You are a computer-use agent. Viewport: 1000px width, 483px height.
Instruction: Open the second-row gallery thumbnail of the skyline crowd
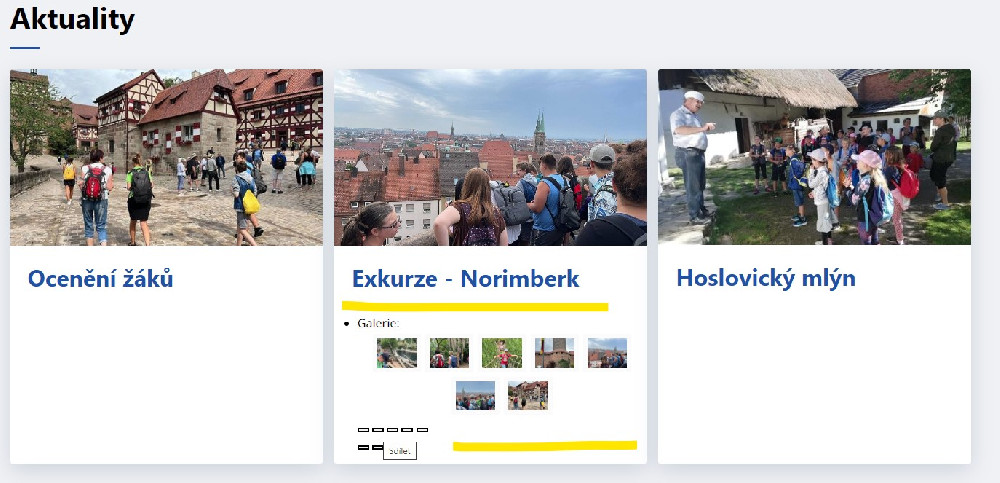tap(475, 396)
